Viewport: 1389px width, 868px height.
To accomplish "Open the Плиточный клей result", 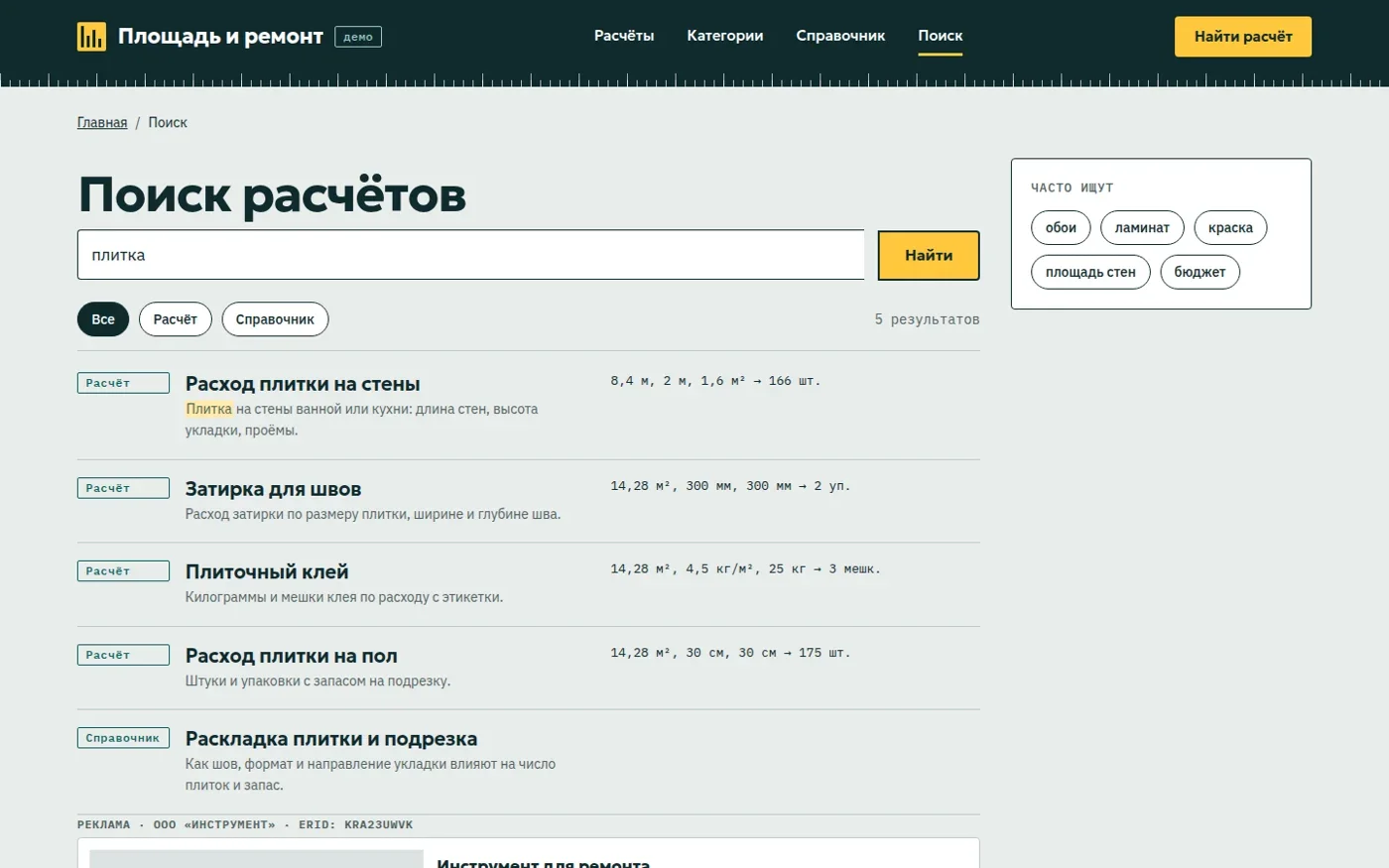I will click(x=267, y=572).
